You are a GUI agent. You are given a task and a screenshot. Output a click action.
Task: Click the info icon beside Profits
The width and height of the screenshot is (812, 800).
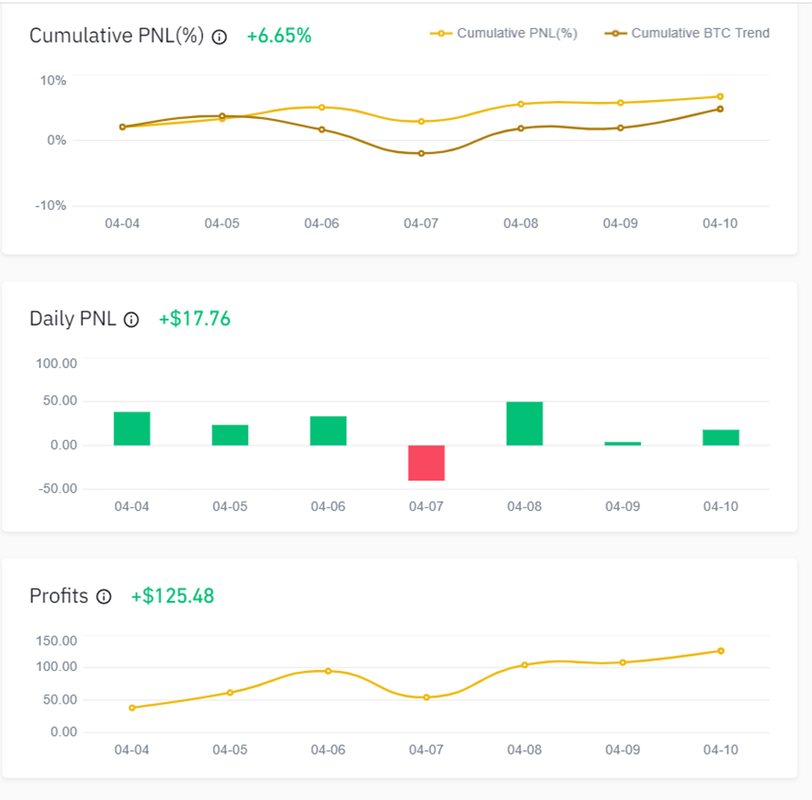pos(104,597)
